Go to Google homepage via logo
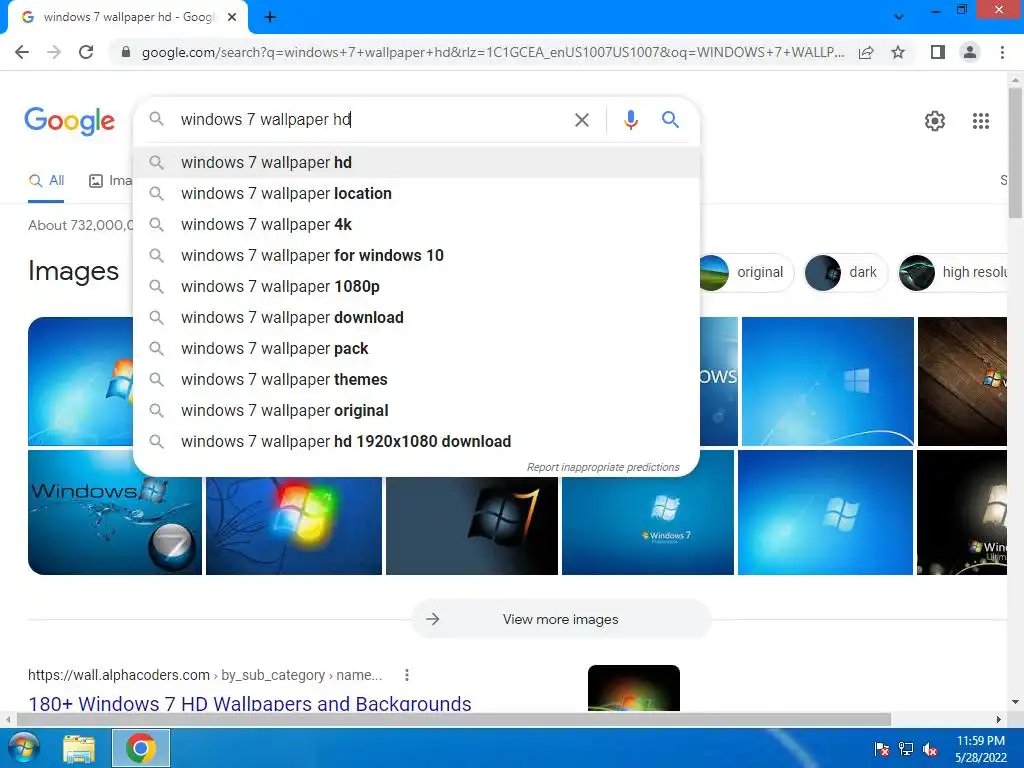1024x768 pixels. coord(70,121)
